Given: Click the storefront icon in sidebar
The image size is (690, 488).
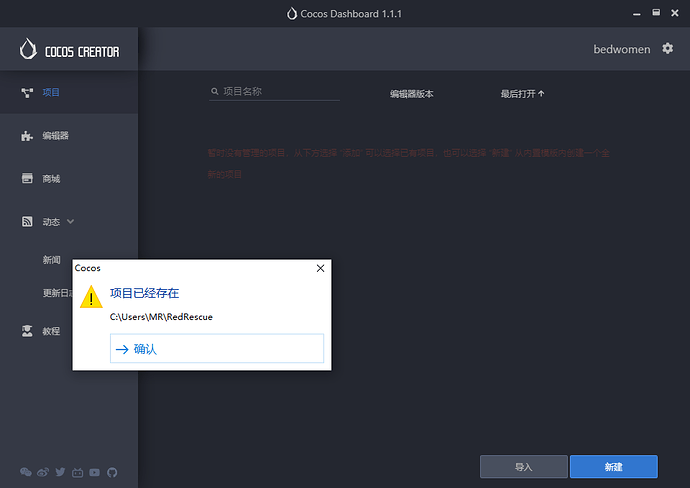Looking at the screenshot, I should pyautogui.click(x=27, y=178).
